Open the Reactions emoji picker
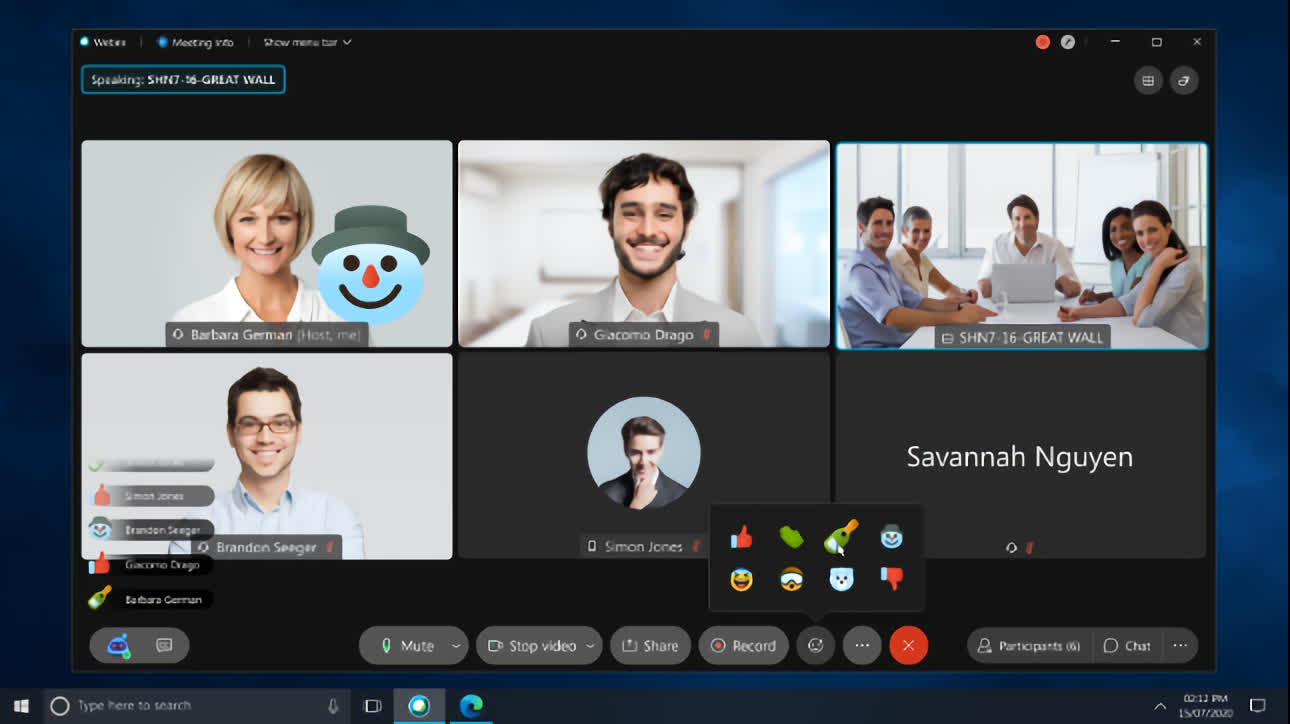Viewport: 1290px width, 724px height. tap(815, 645)
